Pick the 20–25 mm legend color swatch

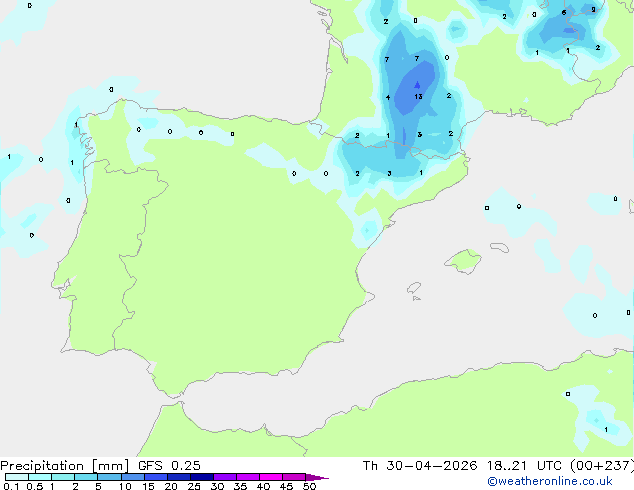(179, 477)
